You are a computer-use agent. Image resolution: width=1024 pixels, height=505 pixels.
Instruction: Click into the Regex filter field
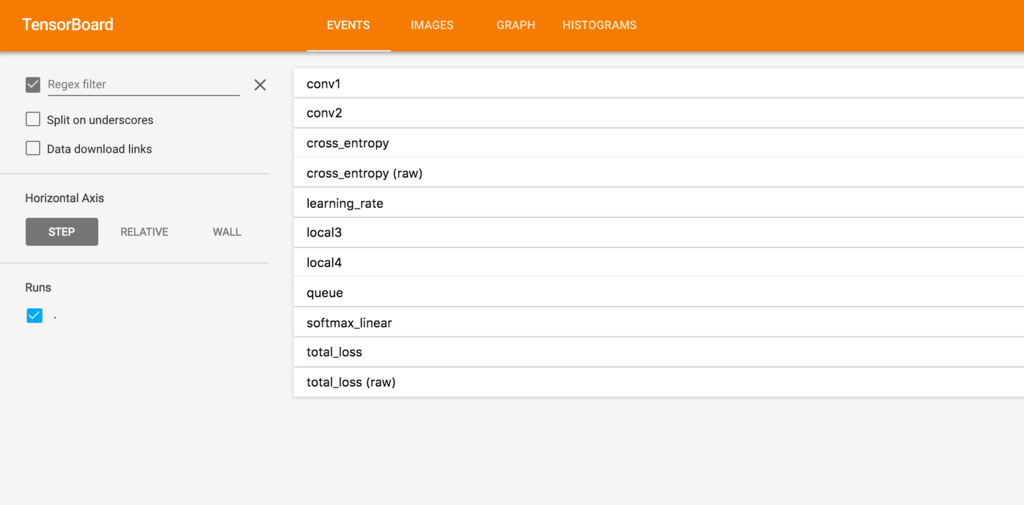(x=144, y=85)
